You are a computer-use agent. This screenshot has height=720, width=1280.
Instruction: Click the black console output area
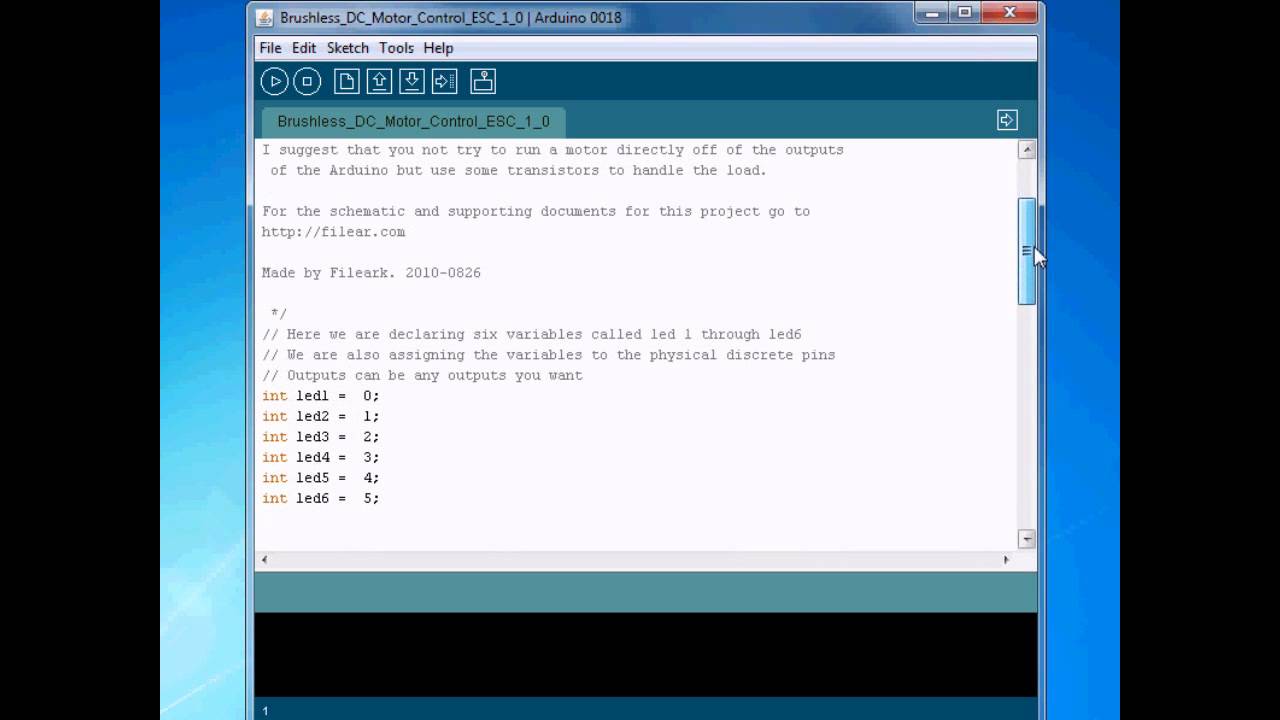click(646, 655)
